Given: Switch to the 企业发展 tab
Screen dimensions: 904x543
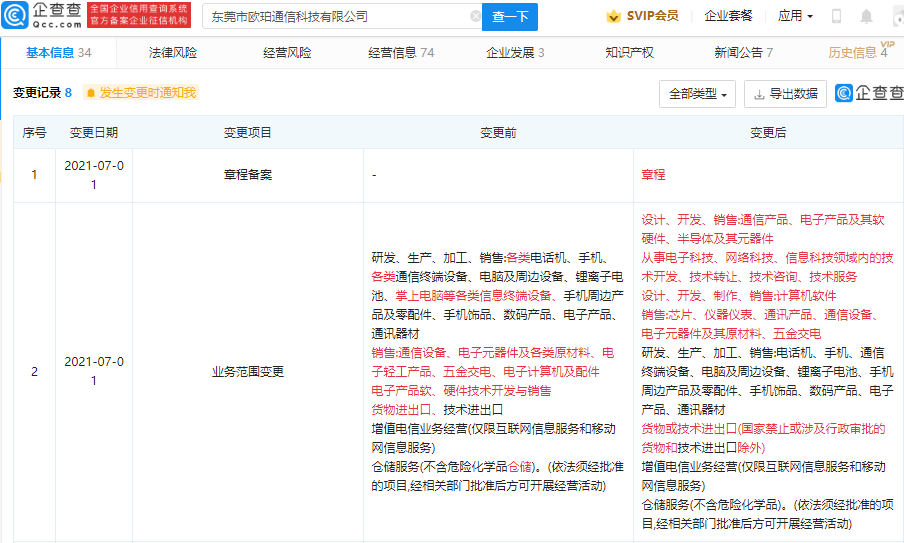Looking at the screenshot, I should point(515,52).
